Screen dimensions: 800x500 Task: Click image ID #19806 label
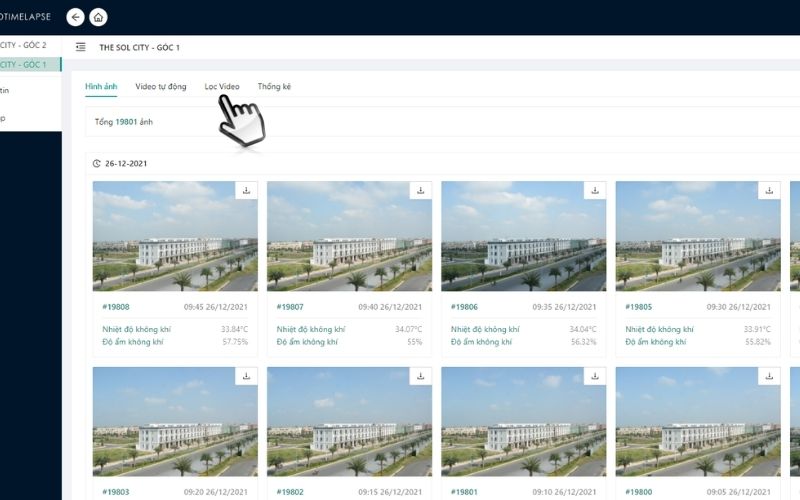[464, 307]
